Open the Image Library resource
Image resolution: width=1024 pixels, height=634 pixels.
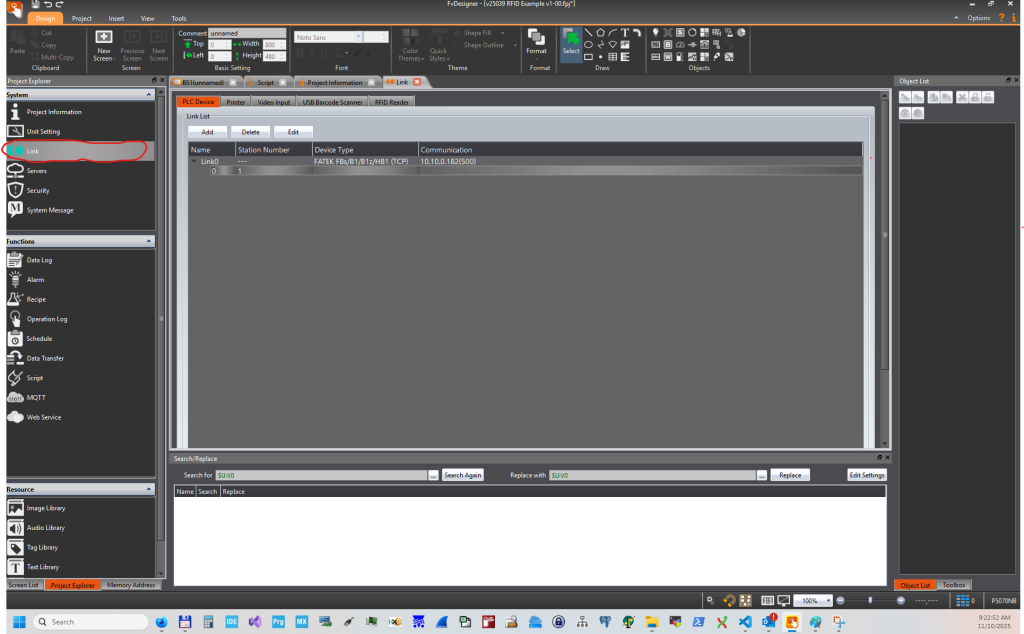coord(45,508)
